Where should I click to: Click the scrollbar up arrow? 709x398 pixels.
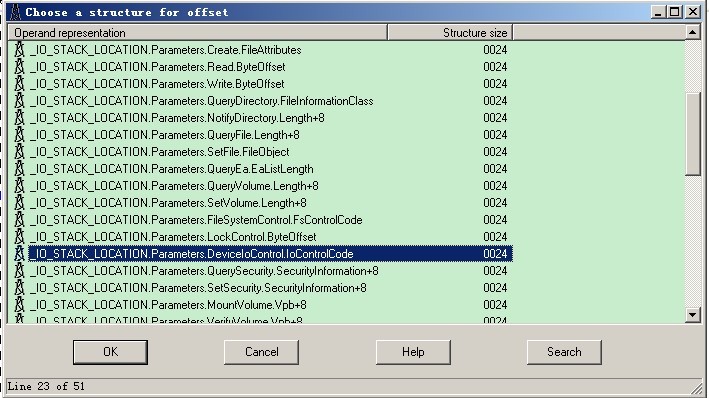pos(692,32)
